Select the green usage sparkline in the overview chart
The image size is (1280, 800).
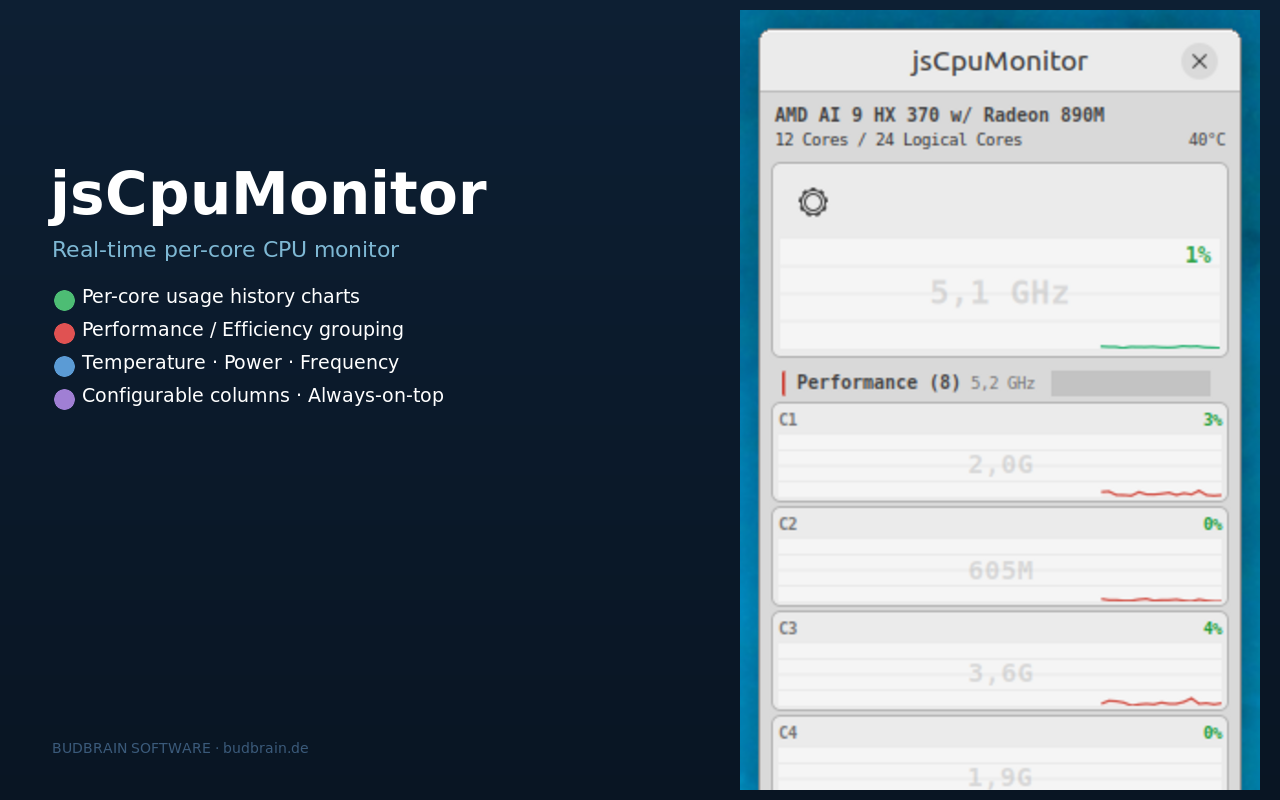(x=1160, y=344)
